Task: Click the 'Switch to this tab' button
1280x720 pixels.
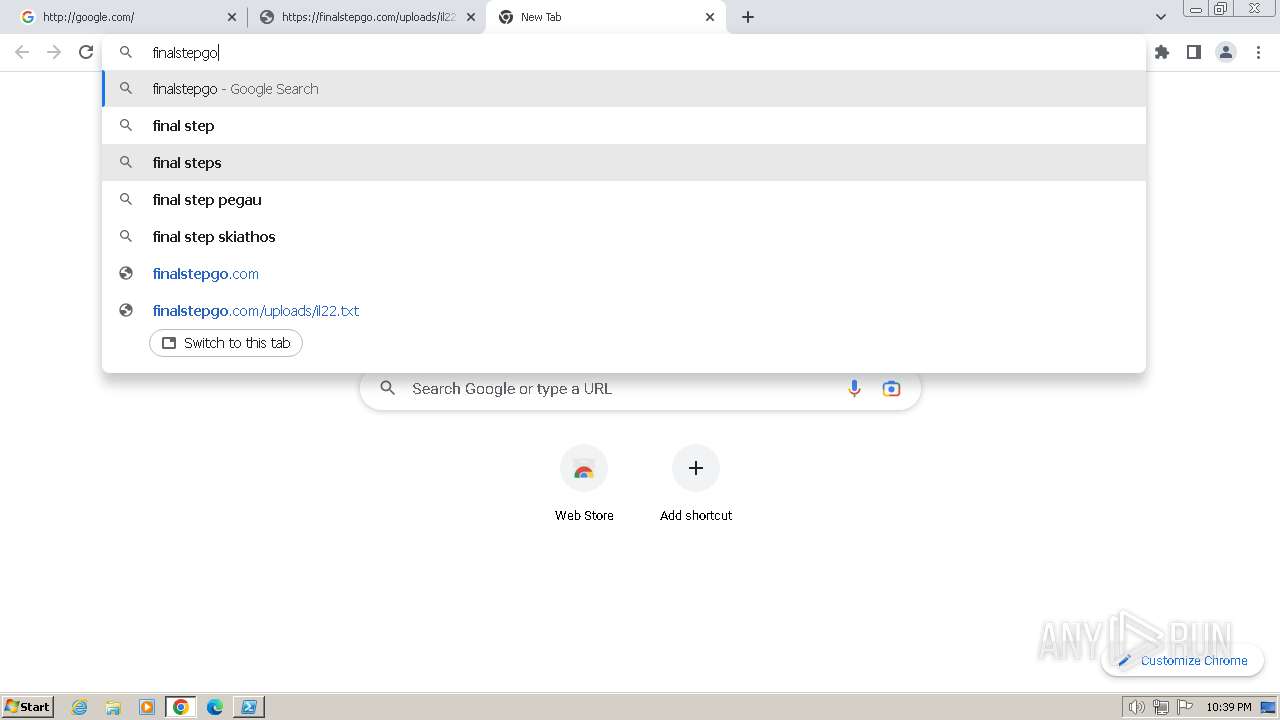Action: [x=226, y=343]
